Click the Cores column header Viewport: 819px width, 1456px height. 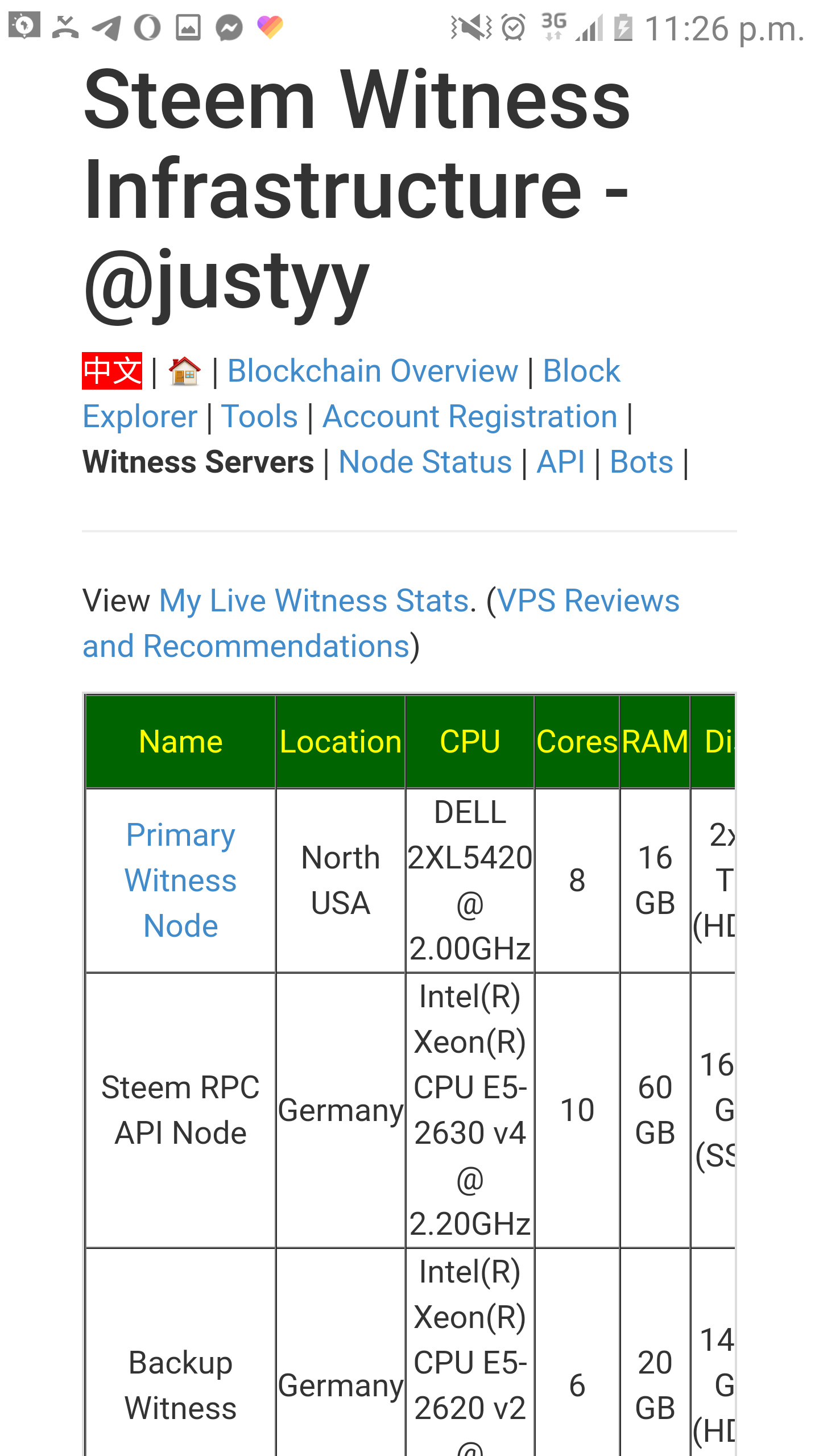click(x=577, y=742)
